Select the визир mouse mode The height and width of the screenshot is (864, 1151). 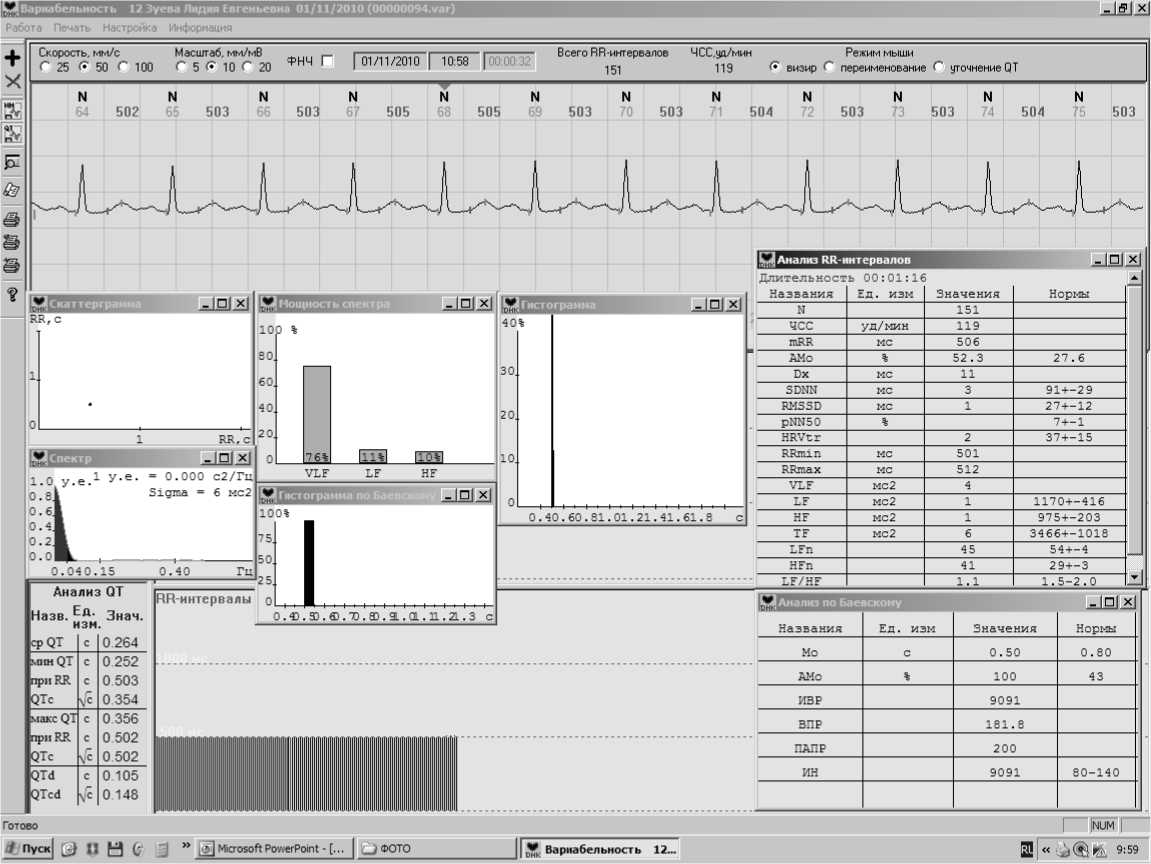tap(774, 67)
